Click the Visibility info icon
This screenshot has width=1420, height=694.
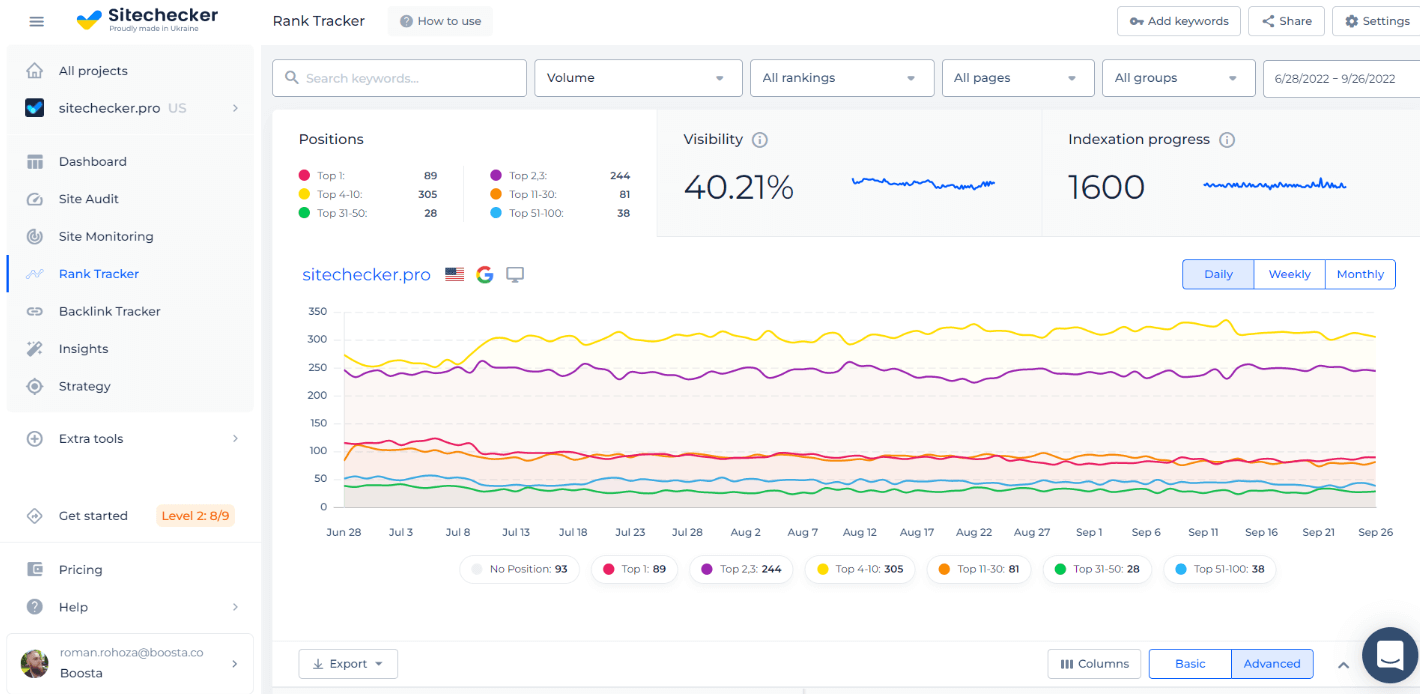(x=760, y=140)
